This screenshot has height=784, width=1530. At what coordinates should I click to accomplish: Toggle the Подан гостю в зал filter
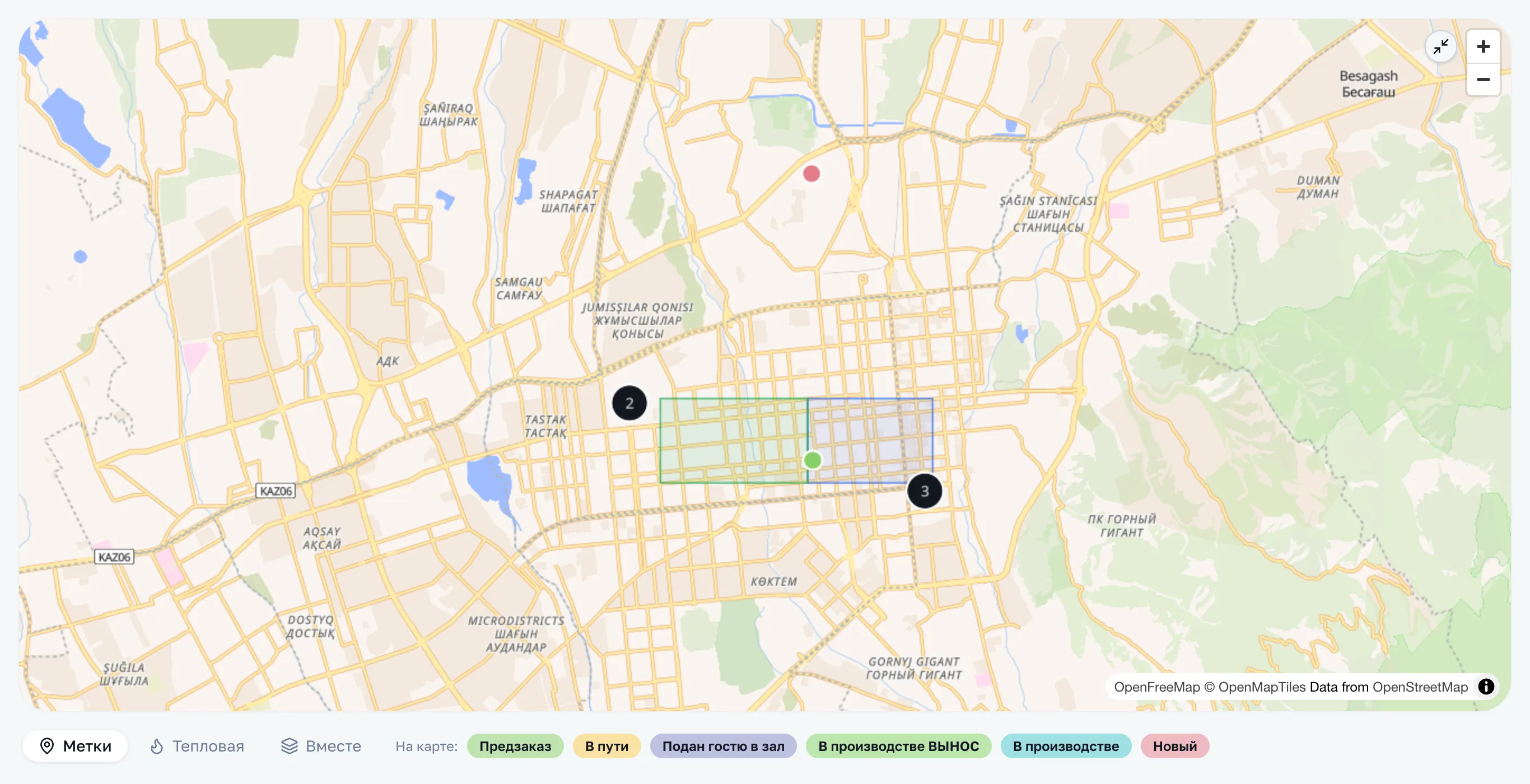pyautogui.click(x=723, y=746)
